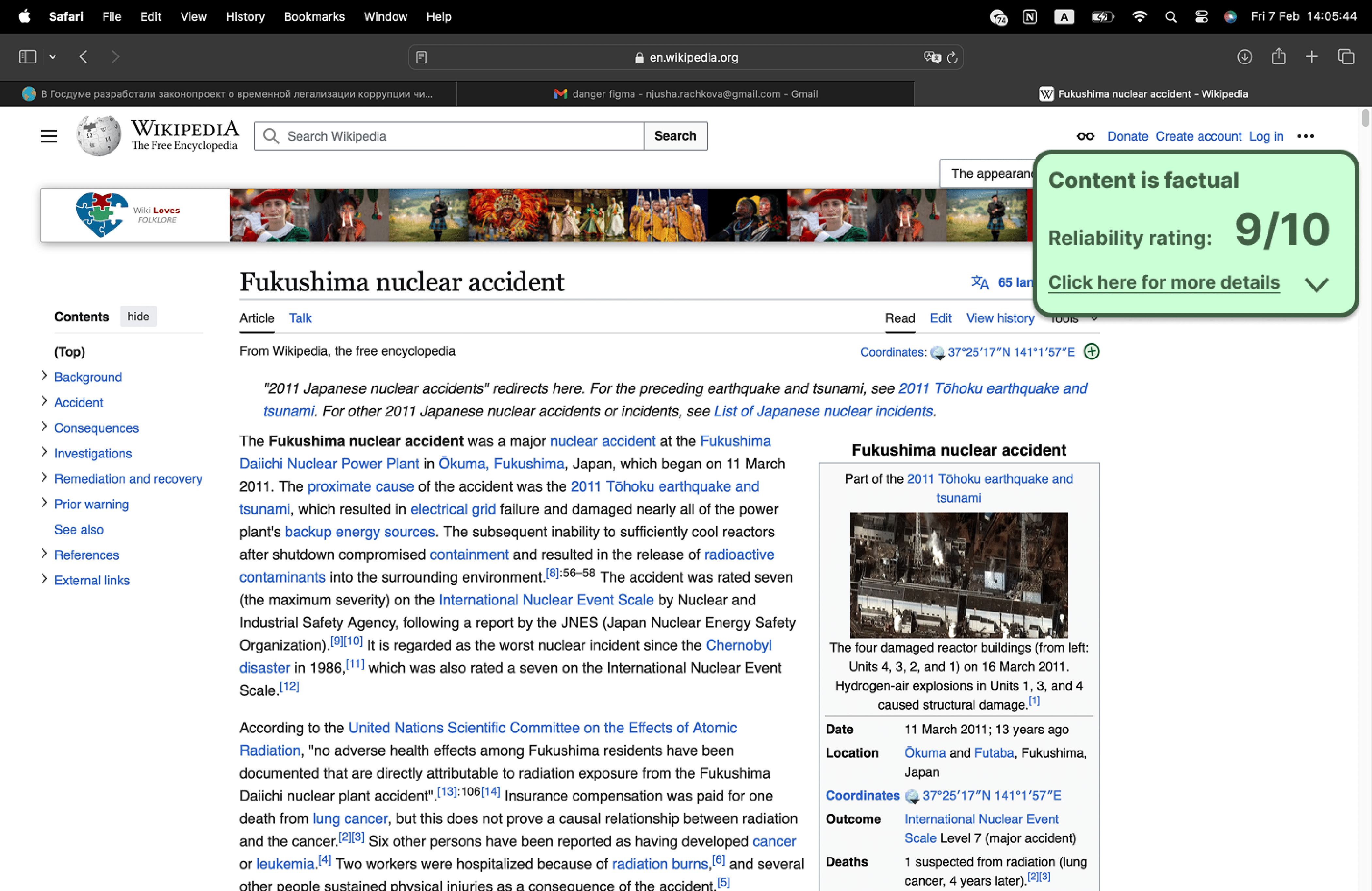Reload the page using refresh icon
This screenshot has width=1372, height=891.
(952, 57)
